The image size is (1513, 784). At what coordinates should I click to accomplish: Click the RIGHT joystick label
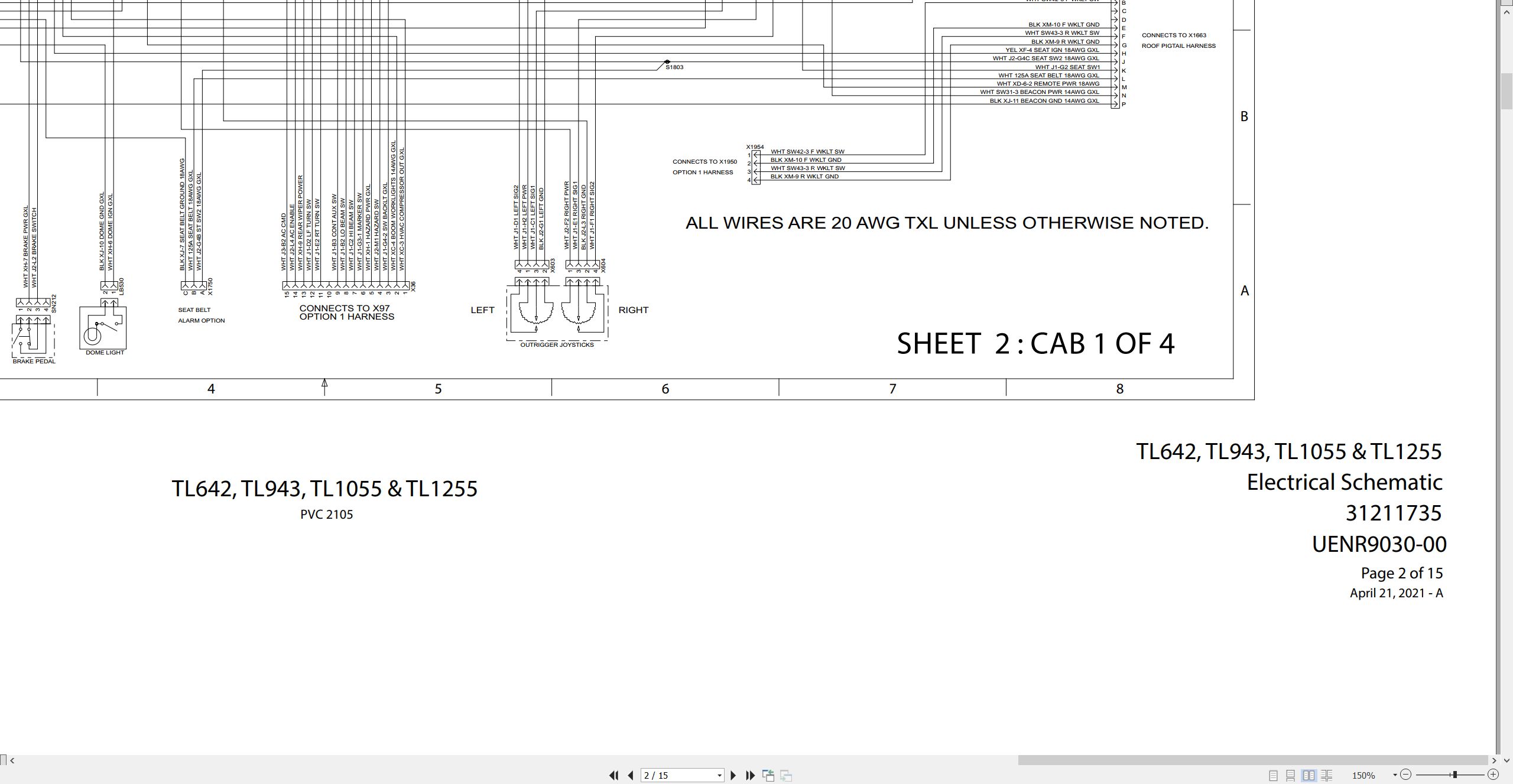[634, 310]
